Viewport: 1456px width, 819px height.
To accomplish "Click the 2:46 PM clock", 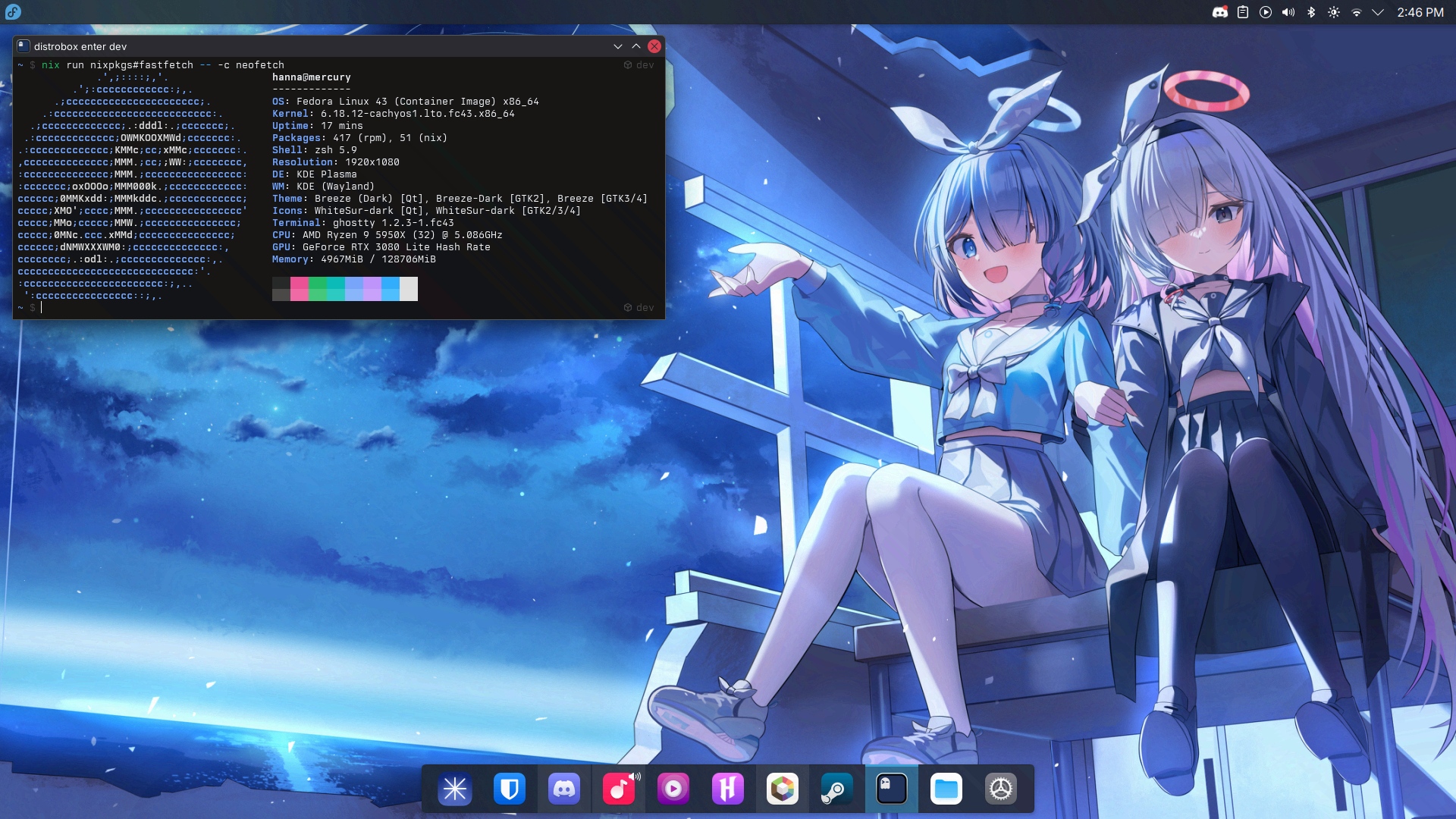I will pos(1420,12).
